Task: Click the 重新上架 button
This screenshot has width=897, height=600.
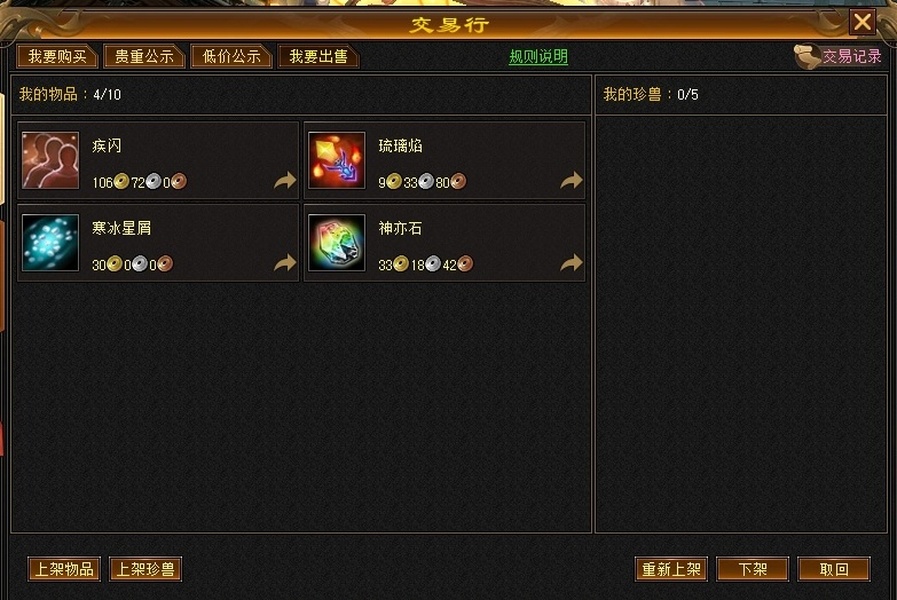Action: pyautogui.click(x=671, y=569)
